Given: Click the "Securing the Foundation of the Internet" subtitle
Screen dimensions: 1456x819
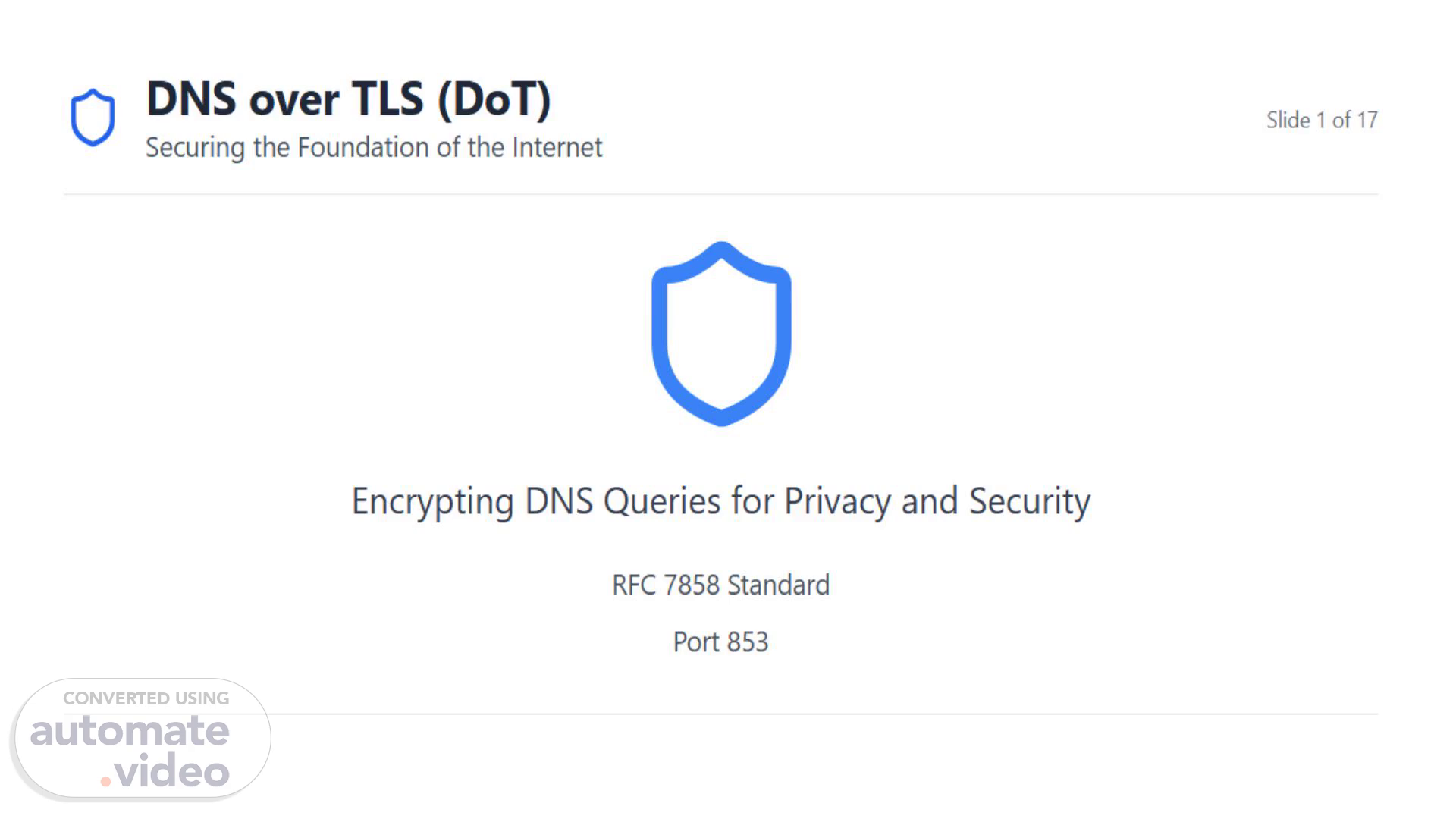Looking at the screenshot, I should 374,147.
